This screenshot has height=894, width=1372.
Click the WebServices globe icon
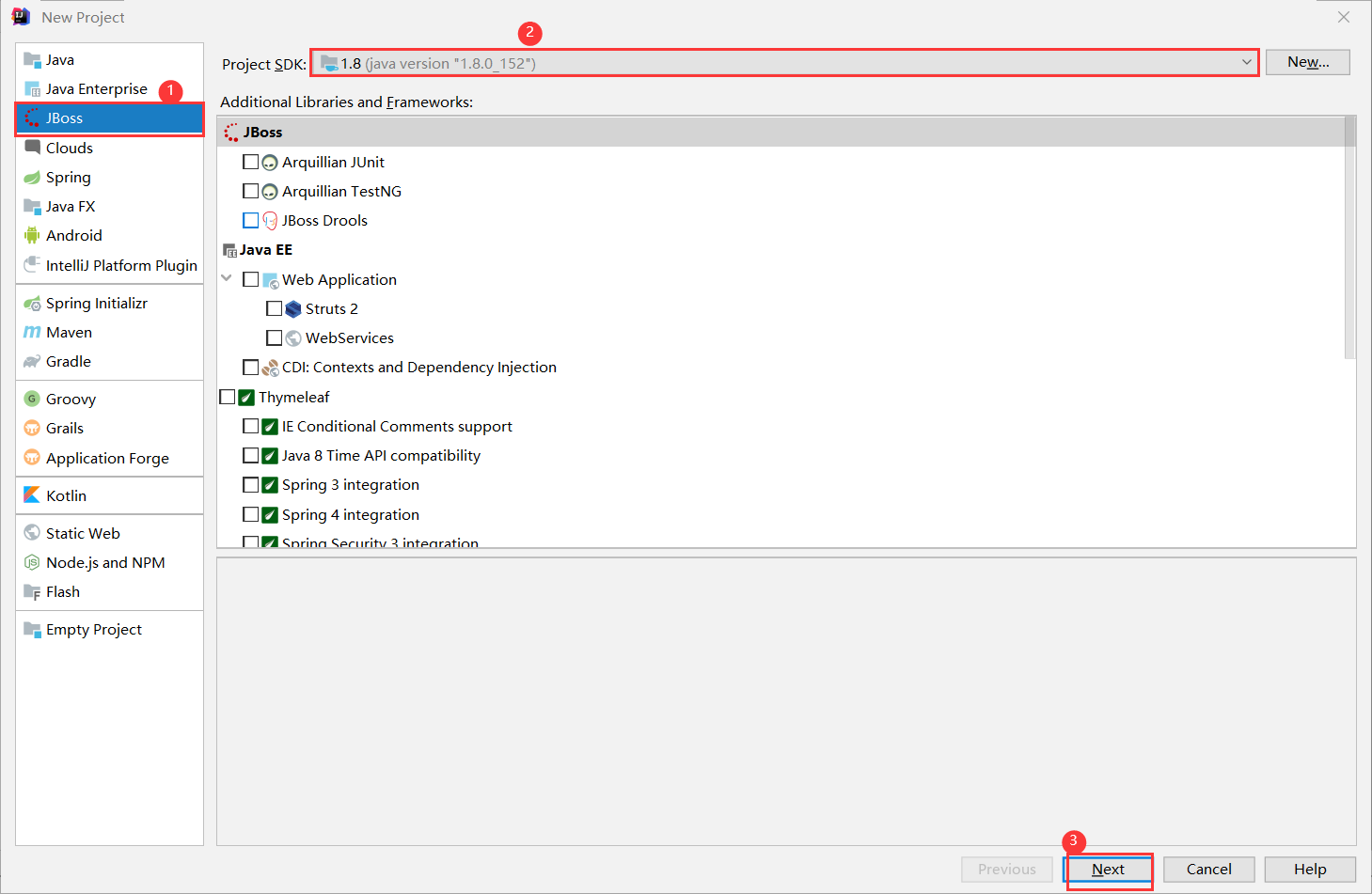coord(293,338)
